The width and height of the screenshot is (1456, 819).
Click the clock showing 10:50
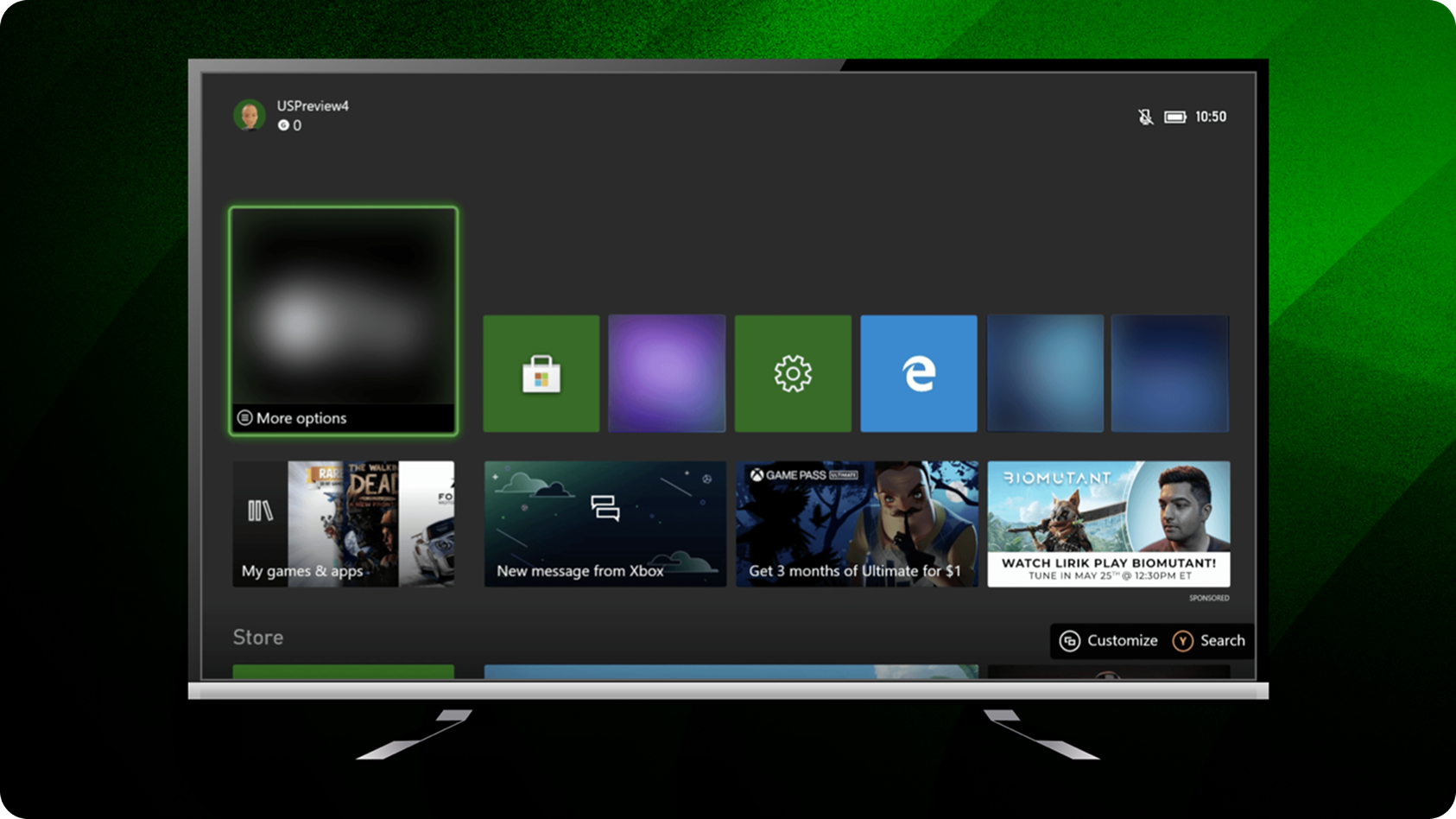[x=1211, y=116]
